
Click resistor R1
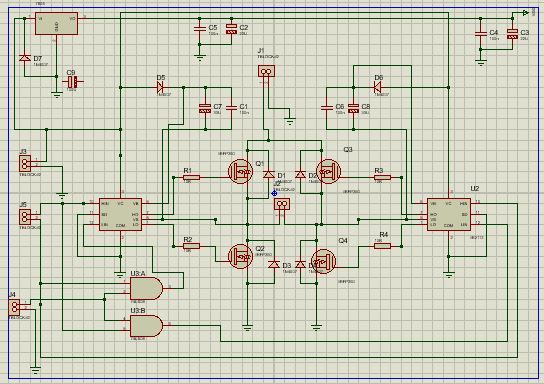tap(191, 178)
